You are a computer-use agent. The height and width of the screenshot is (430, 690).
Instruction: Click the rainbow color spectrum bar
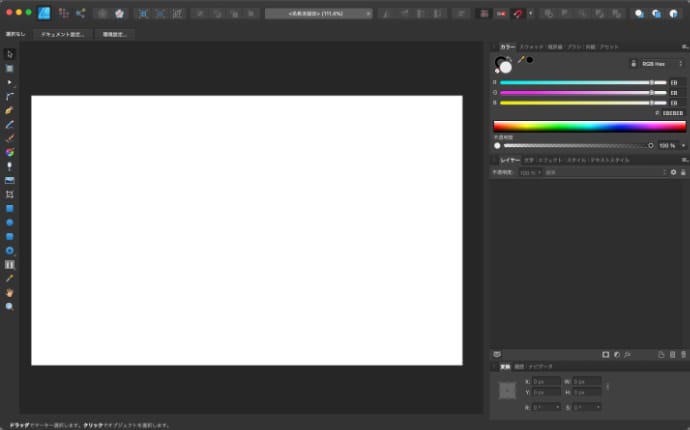(589, 126)
